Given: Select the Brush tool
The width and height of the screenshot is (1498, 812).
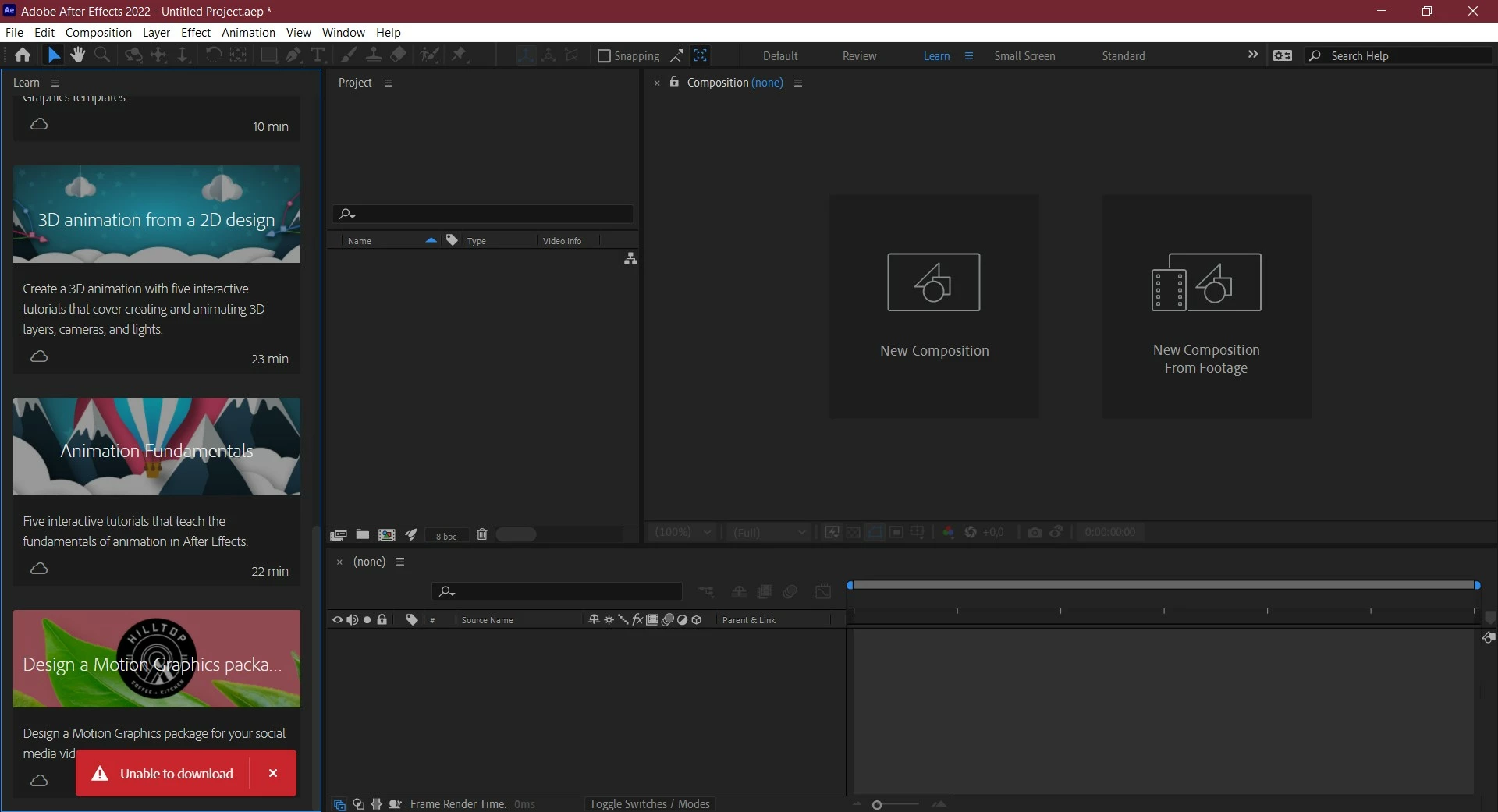Looking at the screenshot, I should tap(349, 55).
